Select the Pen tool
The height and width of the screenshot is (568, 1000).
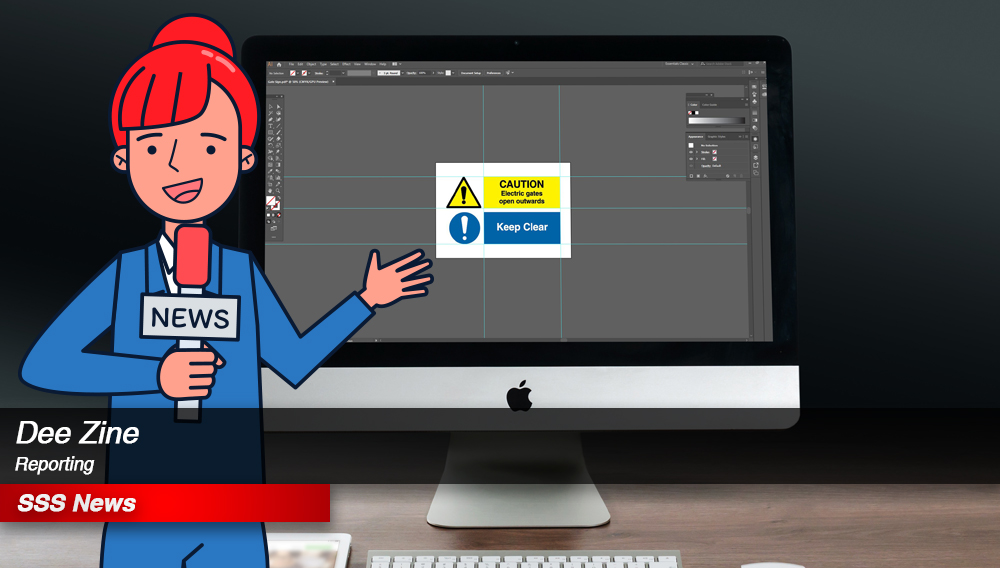tap(270, 119)
